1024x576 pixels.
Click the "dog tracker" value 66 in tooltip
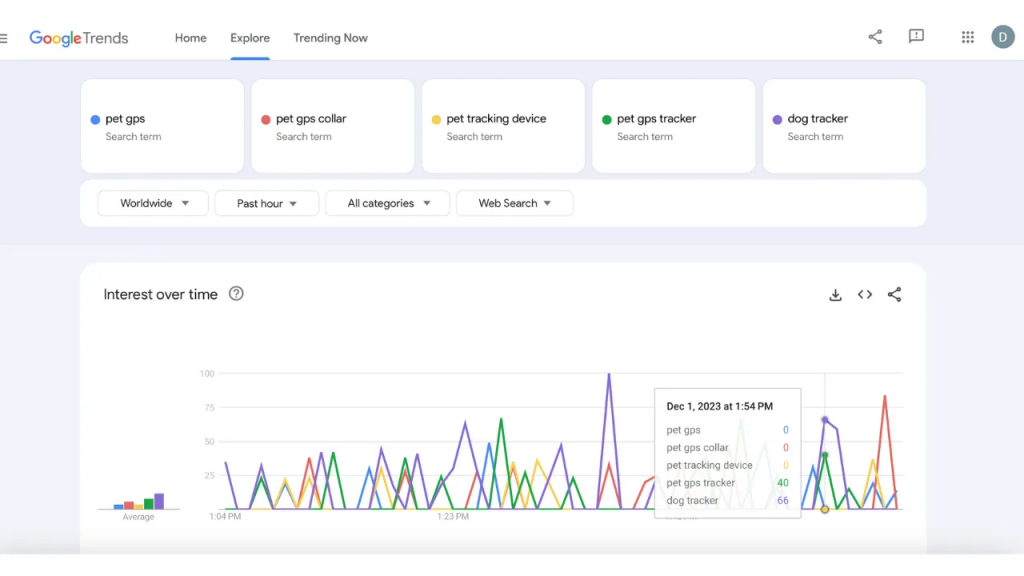pyautogui.click(x=782, y=501)
